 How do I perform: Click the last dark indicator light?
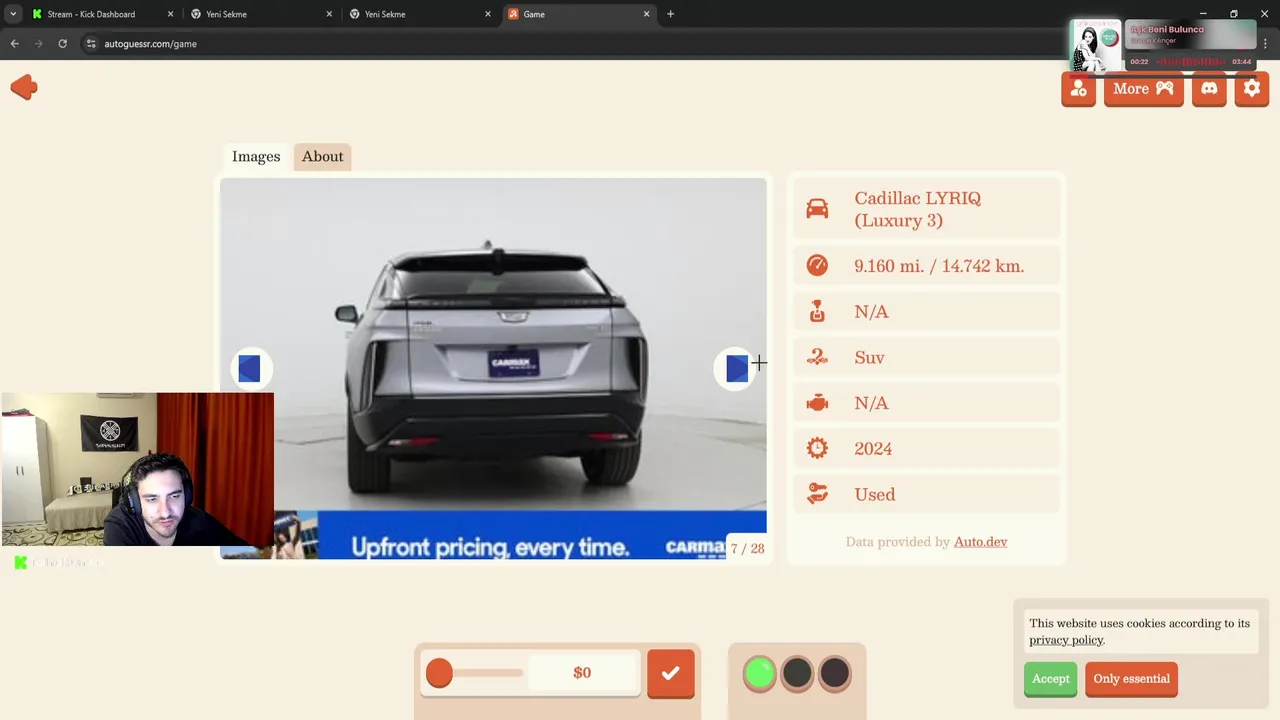click(834, 674)
